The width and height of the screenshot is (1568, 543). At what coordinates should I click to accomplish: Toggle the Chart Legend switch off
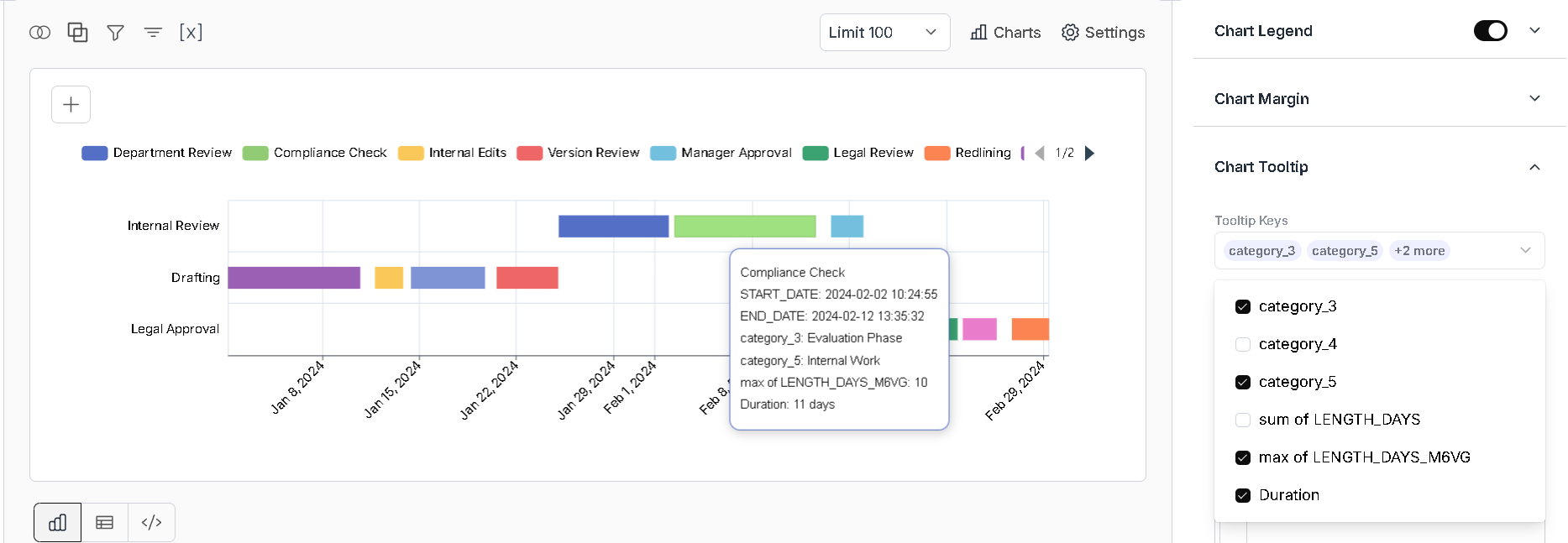coord(1491,31)
